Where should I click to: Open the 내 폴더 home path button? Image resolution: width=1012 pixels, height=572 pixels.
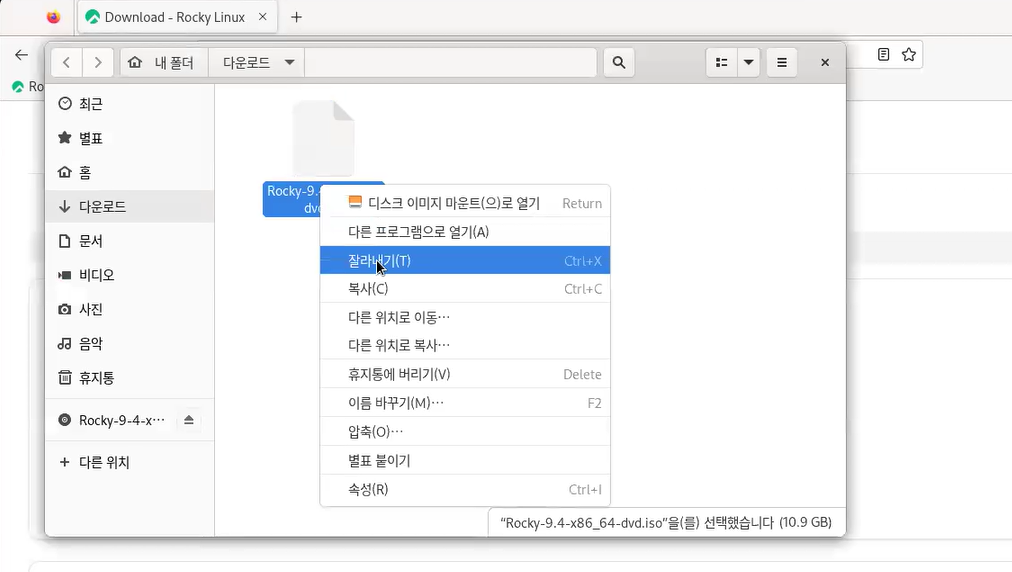point(164,63)
